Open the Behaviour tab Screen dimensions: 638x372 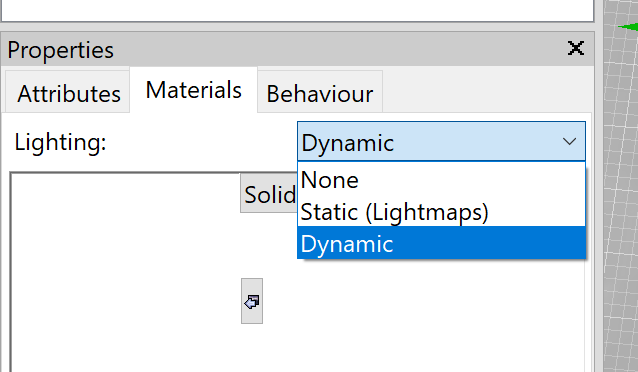320,92
